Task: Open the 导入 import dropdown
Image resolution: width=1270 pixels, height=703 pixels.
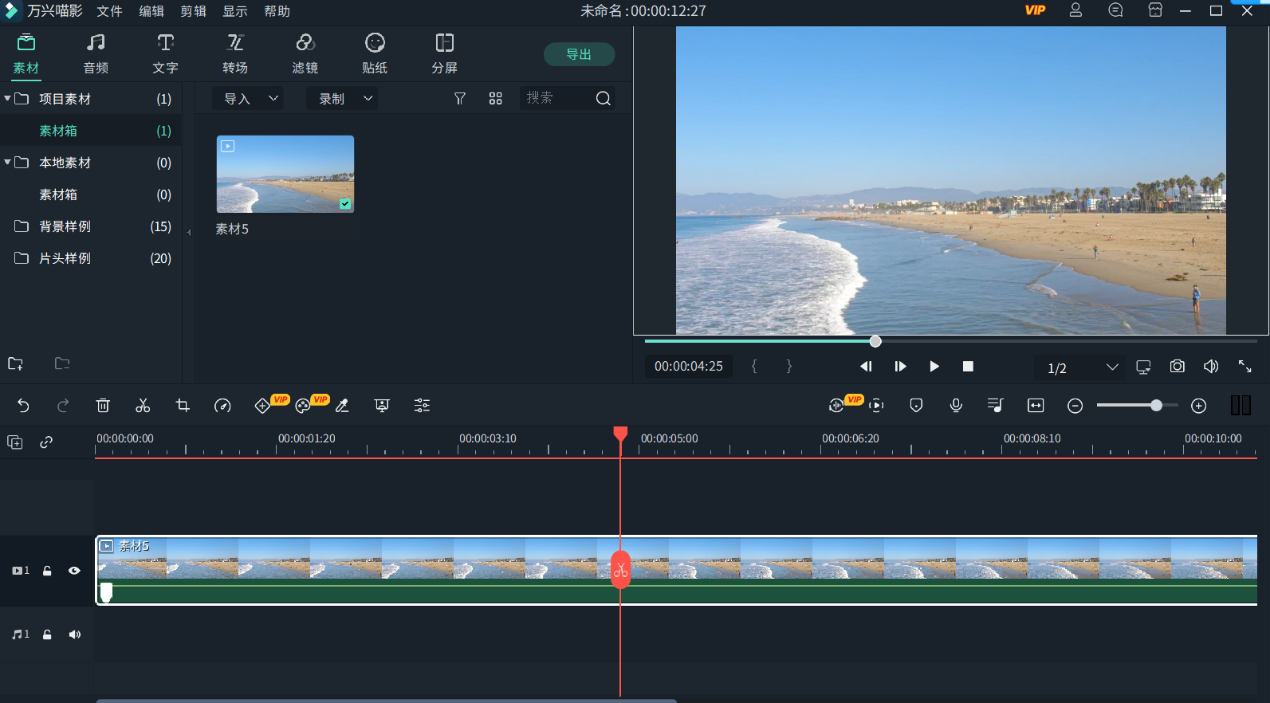Action: click(x=247, y=98)
